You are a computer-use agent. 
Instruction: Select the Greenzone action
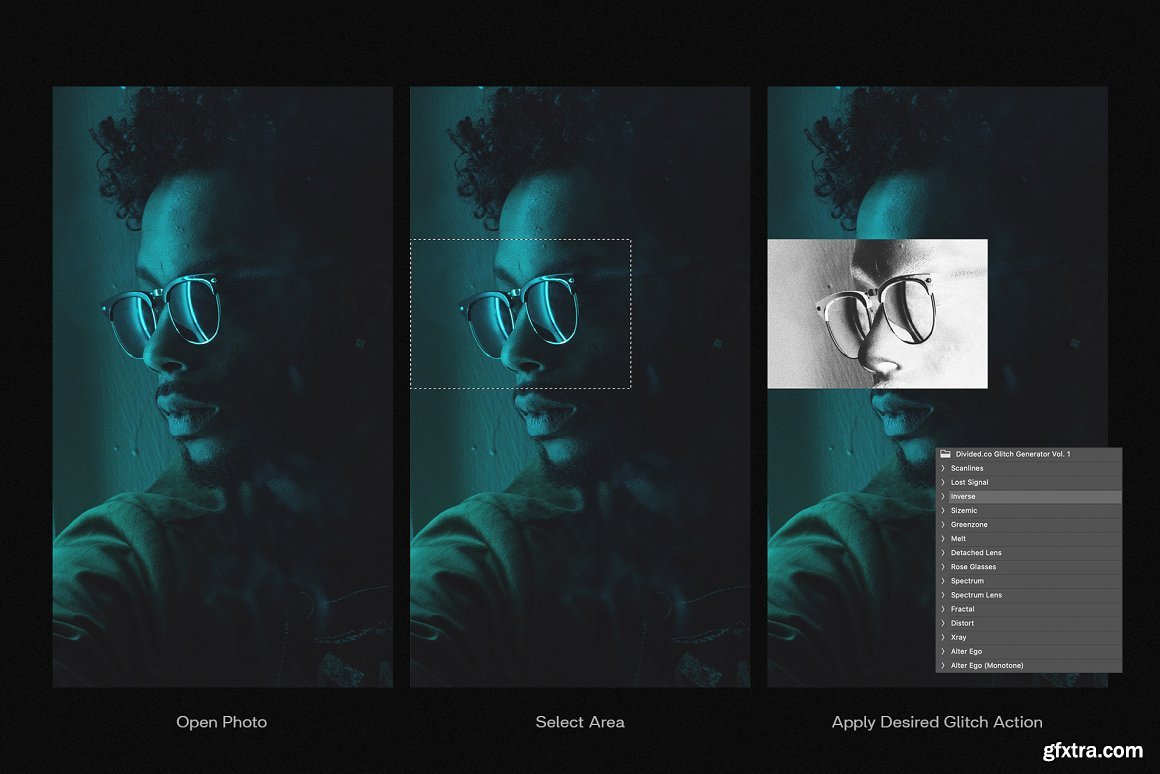tap(968, 525)
